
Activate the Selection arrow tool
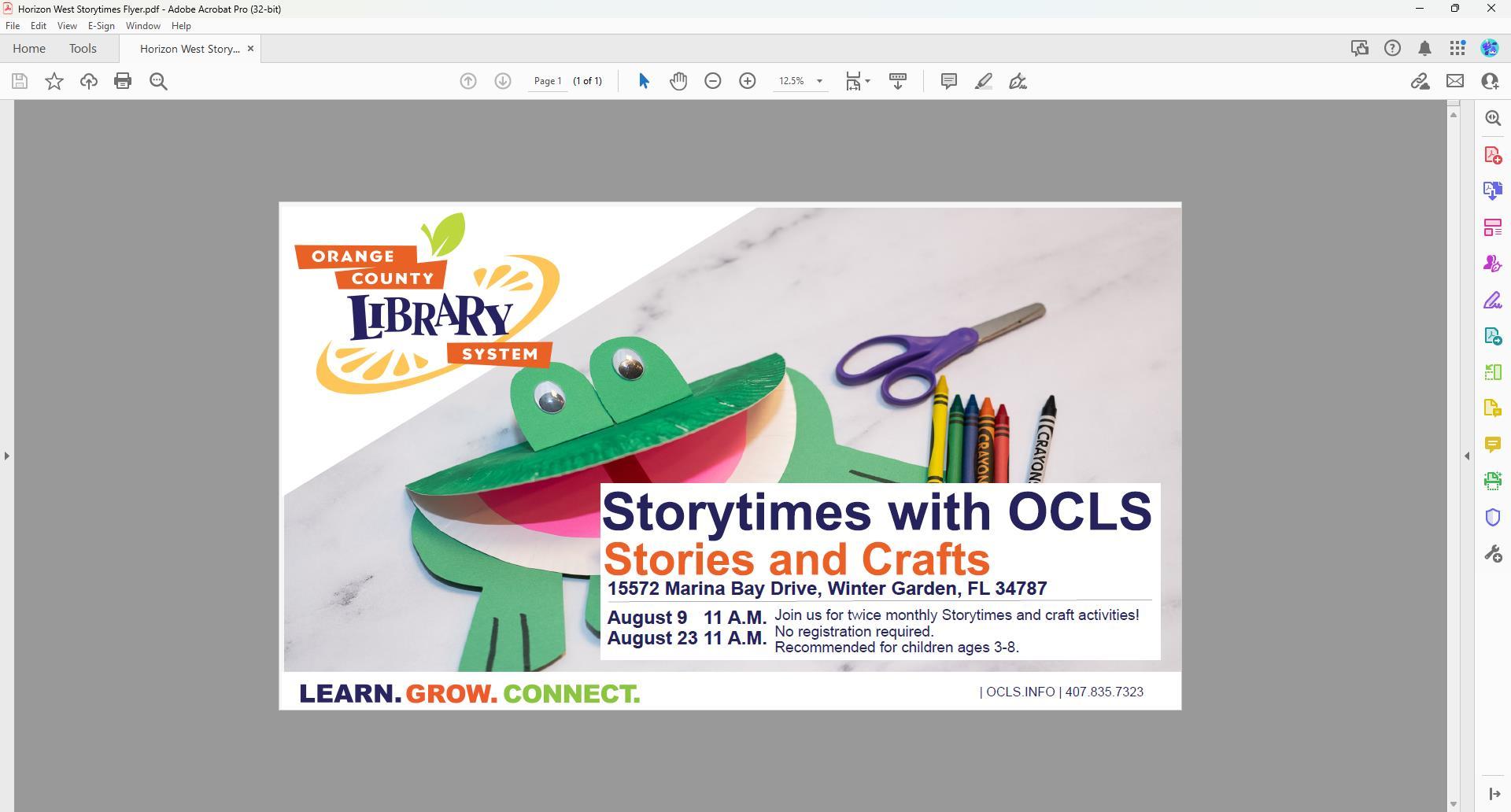[x=644, y=81]
